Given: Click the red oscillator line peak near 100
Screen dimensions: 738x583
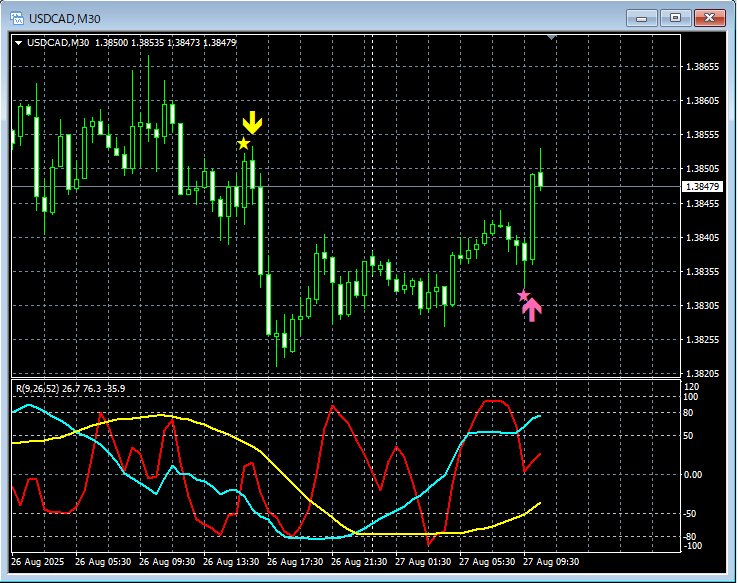Looking at the screenshot, I should pyautogui.click(x=494, y=401).
